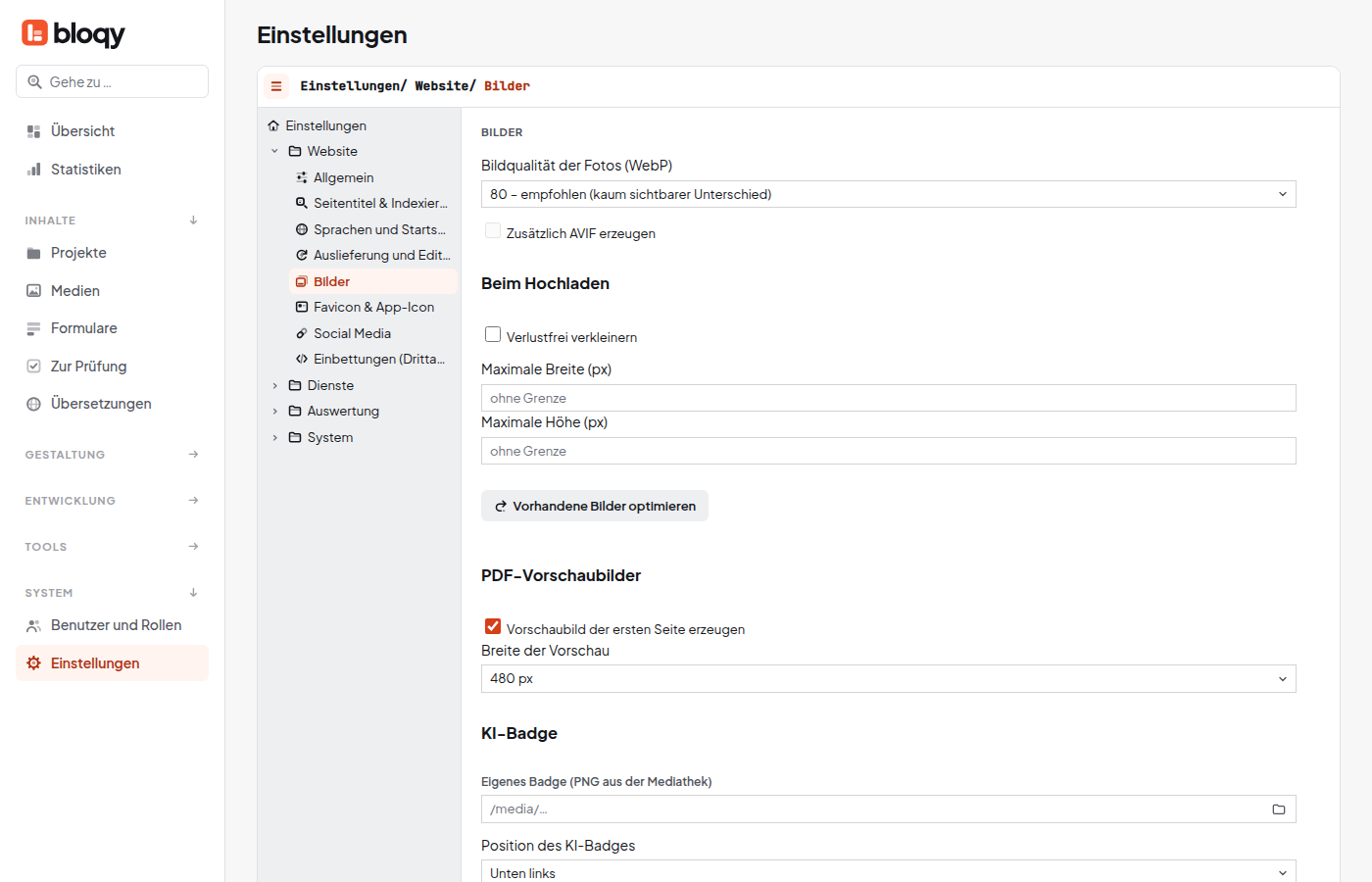Viewport: 1372px width, 882px height.
Task: Click the bloqy logo icon
Action: (34, 33)
